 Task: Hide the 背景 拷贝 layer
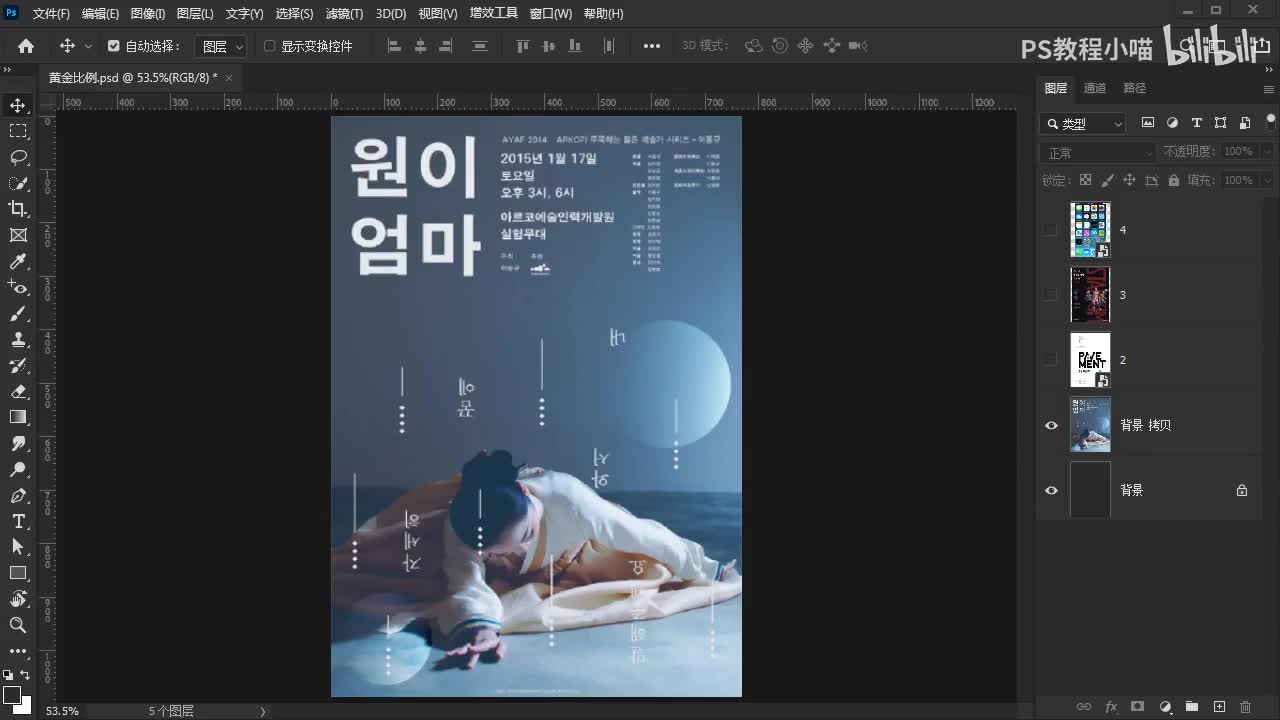tap(1051, 425)
